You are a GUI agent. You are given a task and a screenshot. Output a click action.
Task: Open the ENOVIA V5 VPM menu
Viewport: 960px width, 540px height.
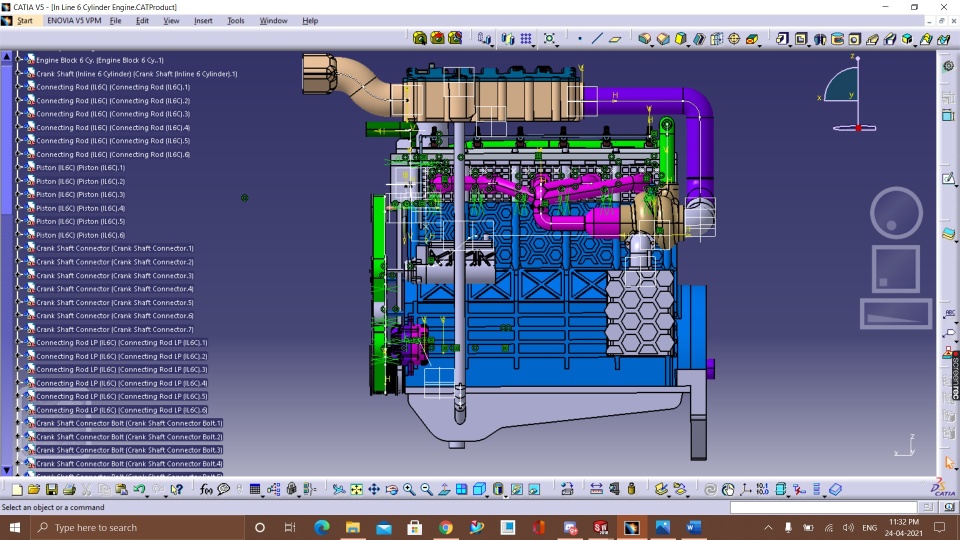[74, 20]
